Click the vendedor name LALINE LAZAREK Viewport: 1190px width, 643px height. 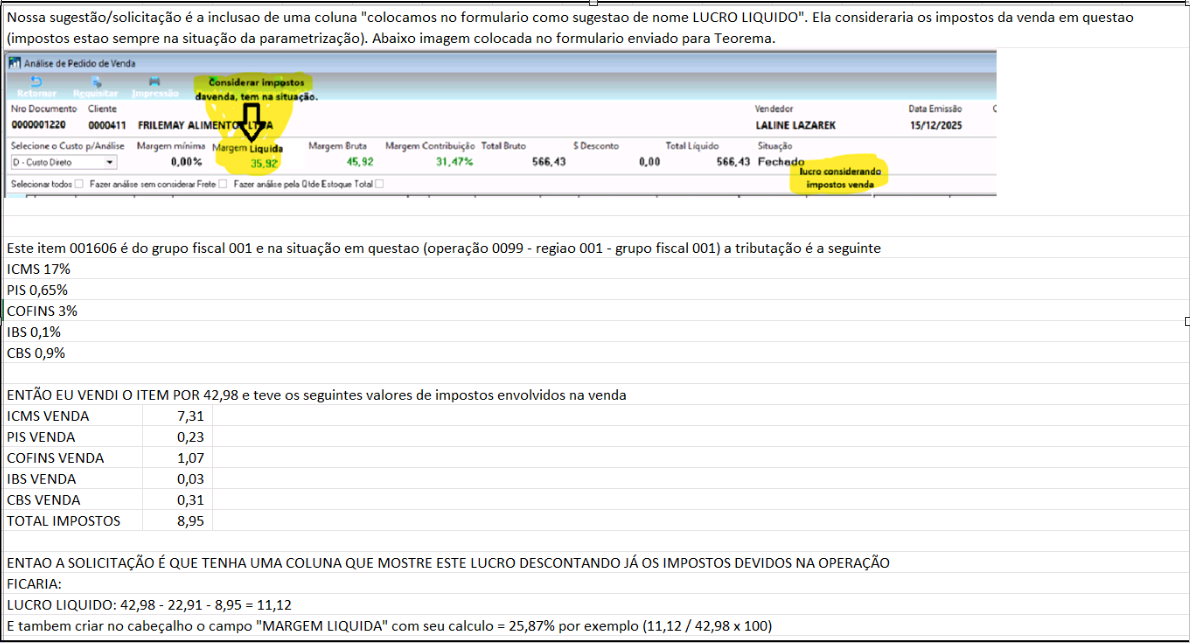(x=795, y=125)
